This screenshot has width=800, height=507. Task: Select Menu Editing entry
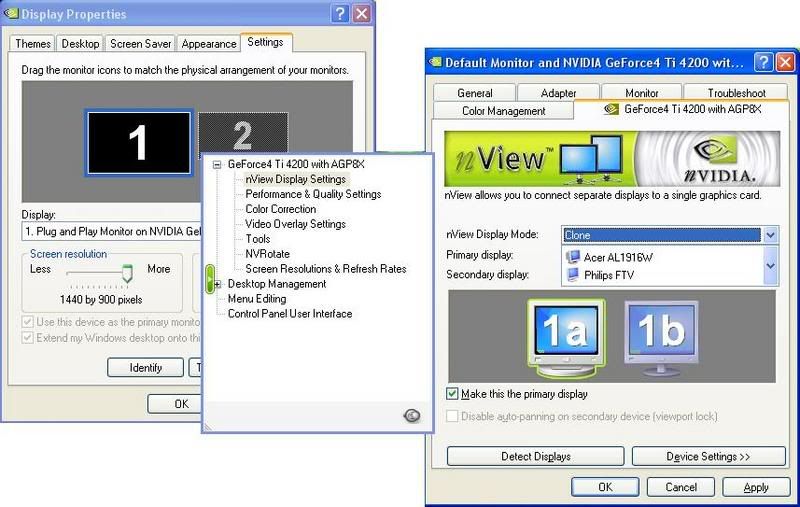click(257, 298)
